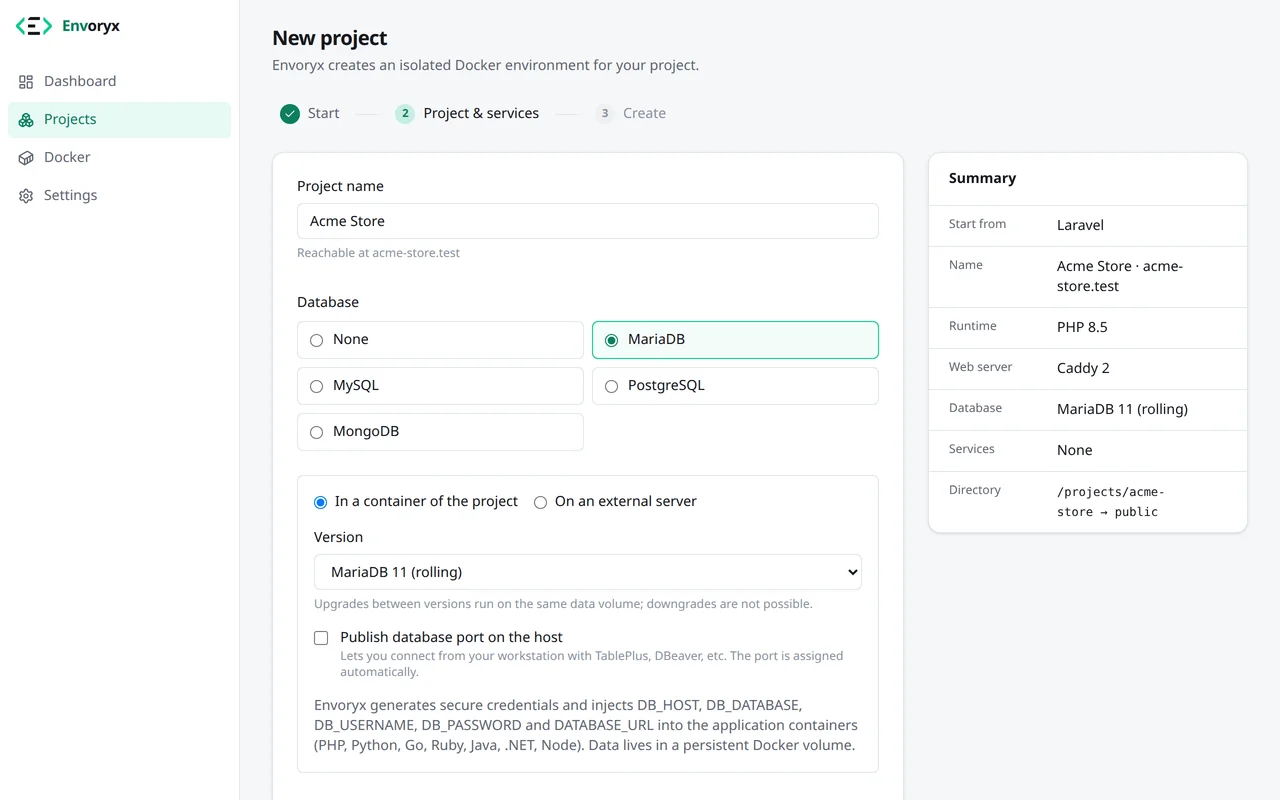
Task: Click 'Reachable at acme-store.test' hint
Action: click(378, 253)
